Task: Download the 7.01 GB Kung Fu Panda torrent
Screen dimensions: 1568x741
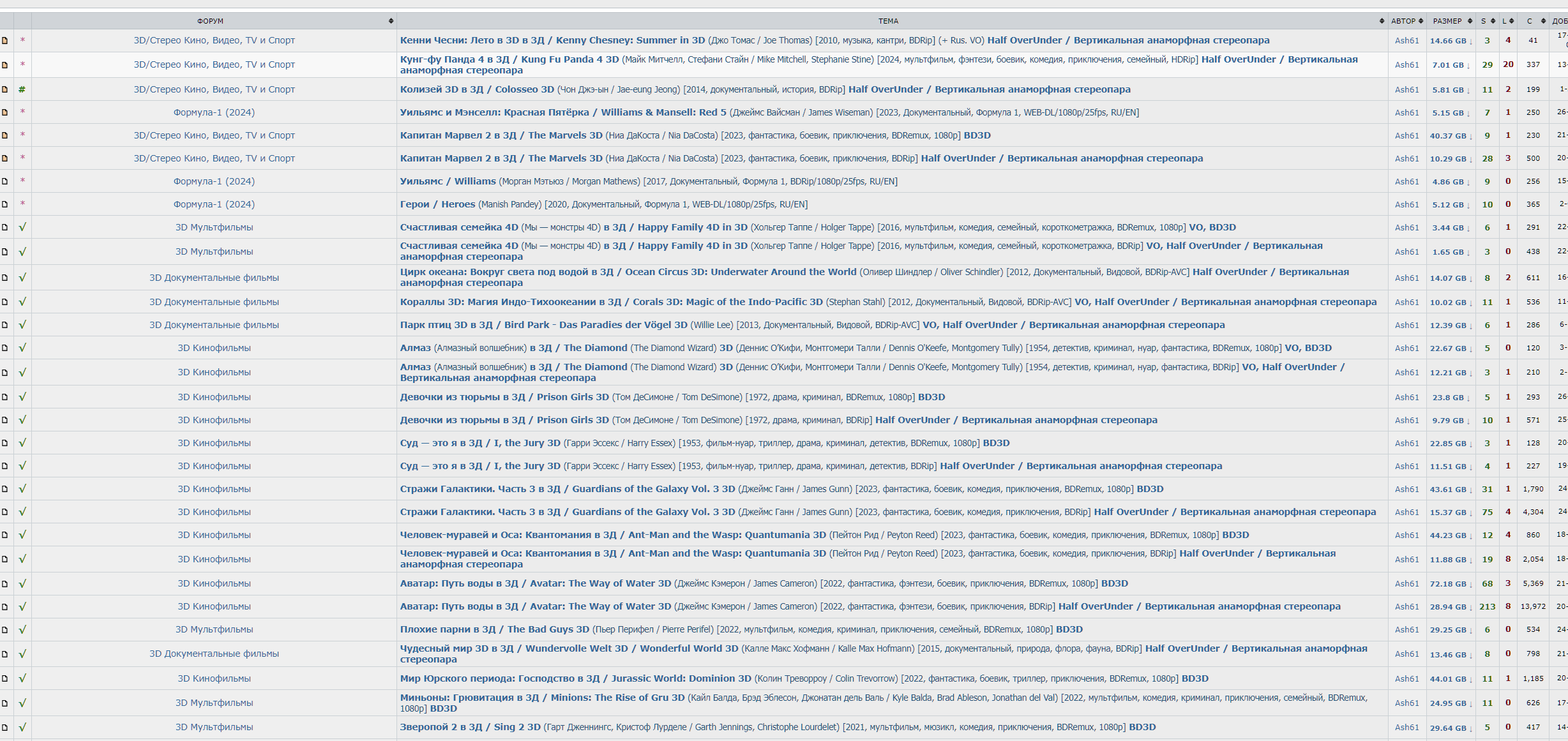Action: tap(1451, 65)
